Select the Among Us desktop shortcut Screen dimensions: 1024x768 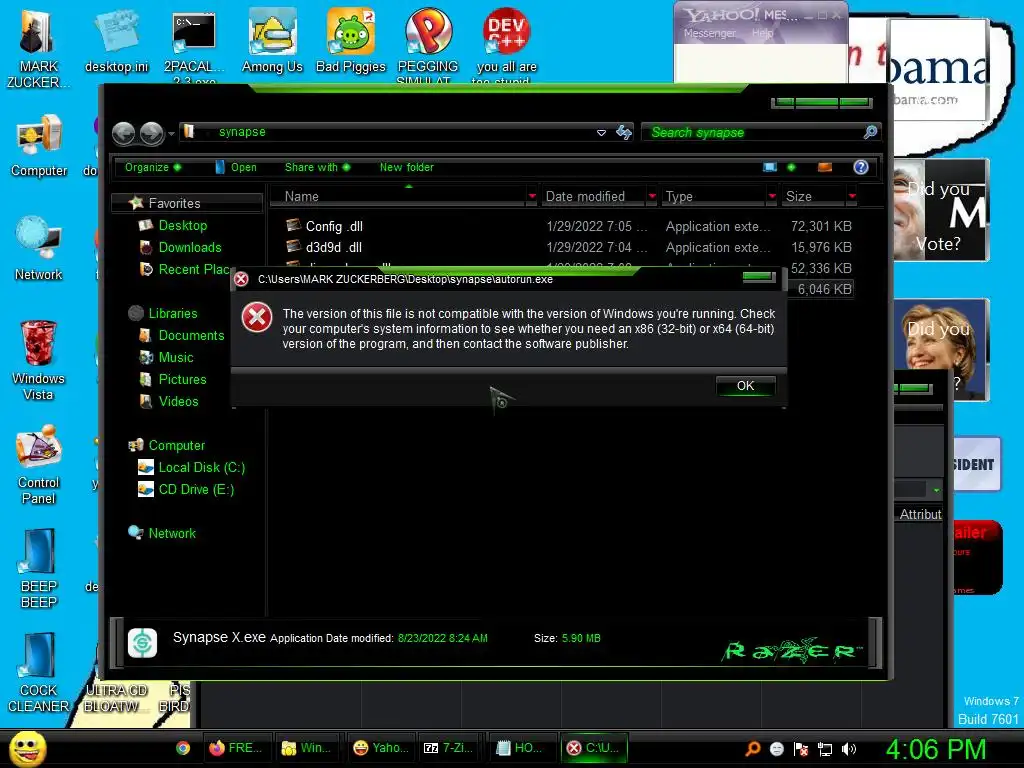[x=272, y=40]
